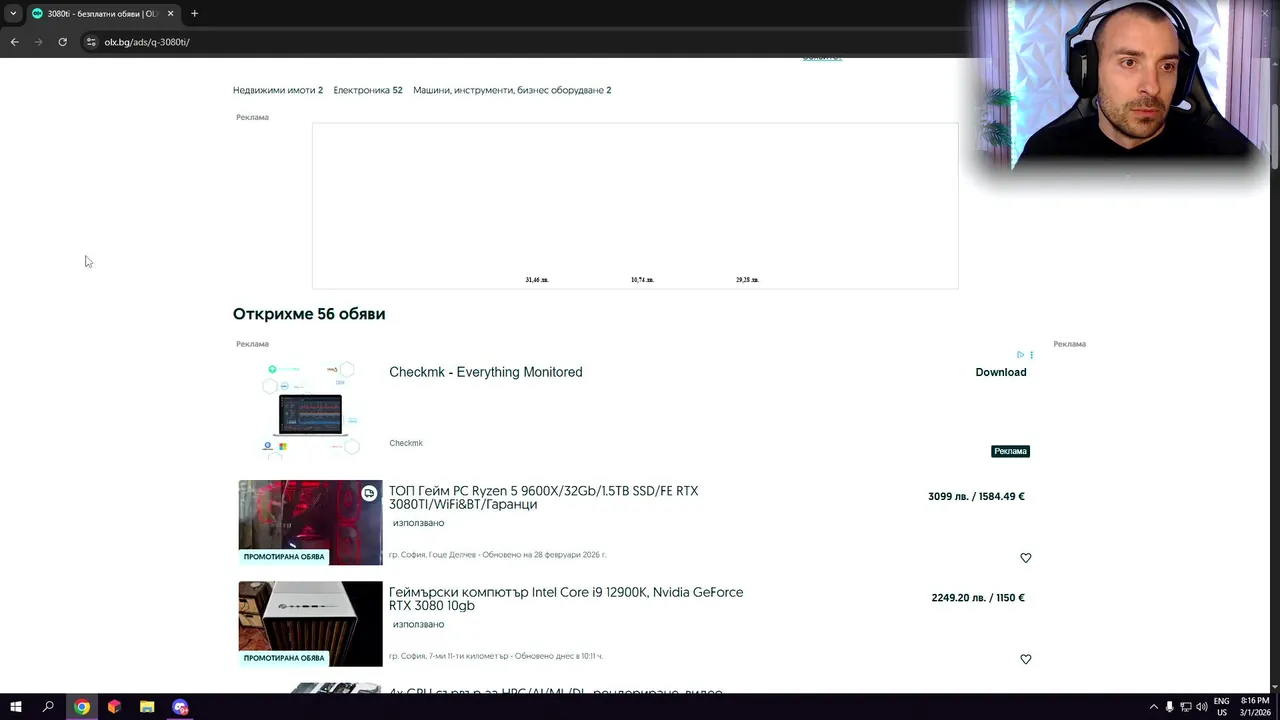This screenshot has width=1280, height=720.
Task: Open AdChoices triangle icon on Checkmk ad
Action: 1020,355
